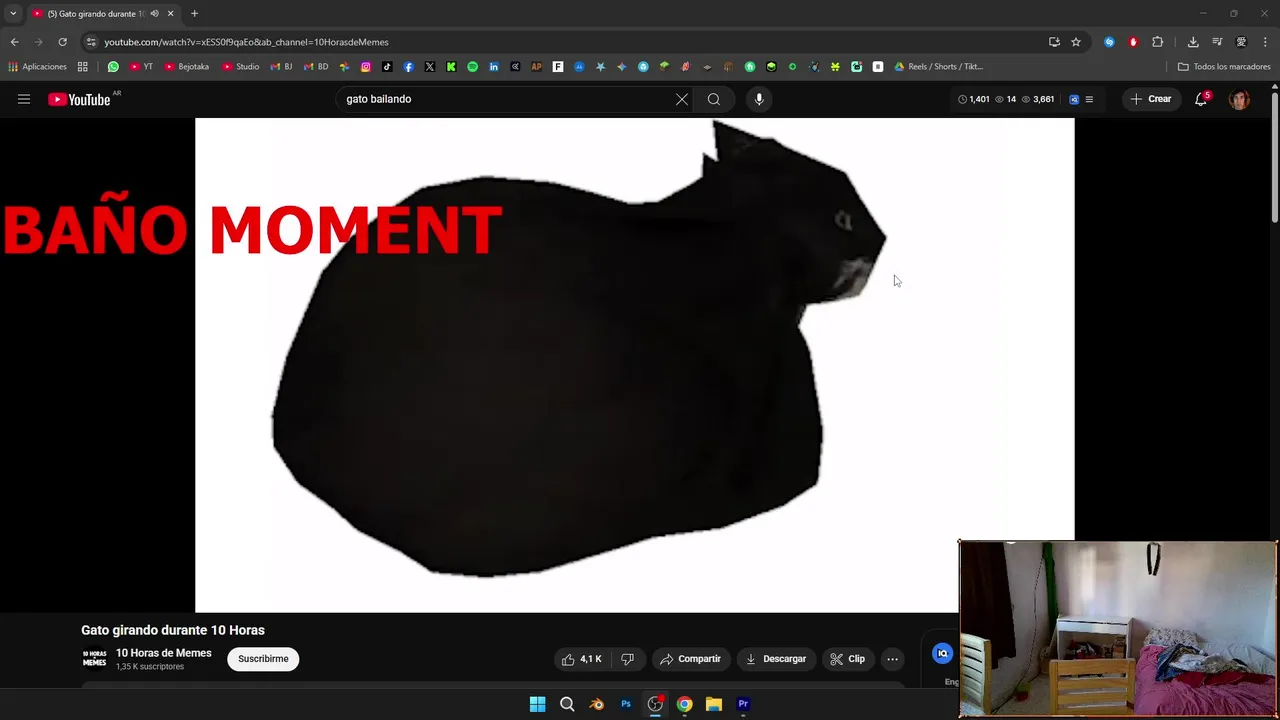Open Photoshop from the taskbar

[x=626, y=704]
